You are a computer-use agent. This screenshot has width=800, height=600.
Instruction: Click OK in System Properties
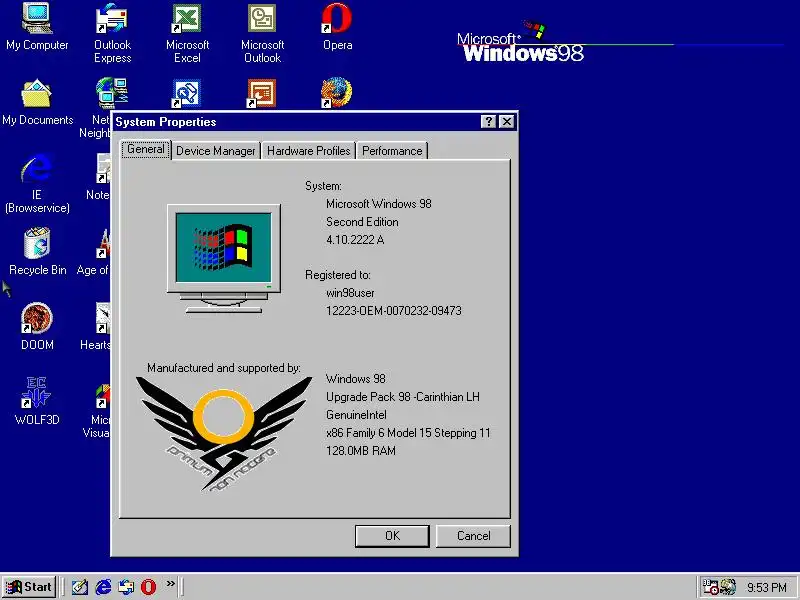(392, 536)
